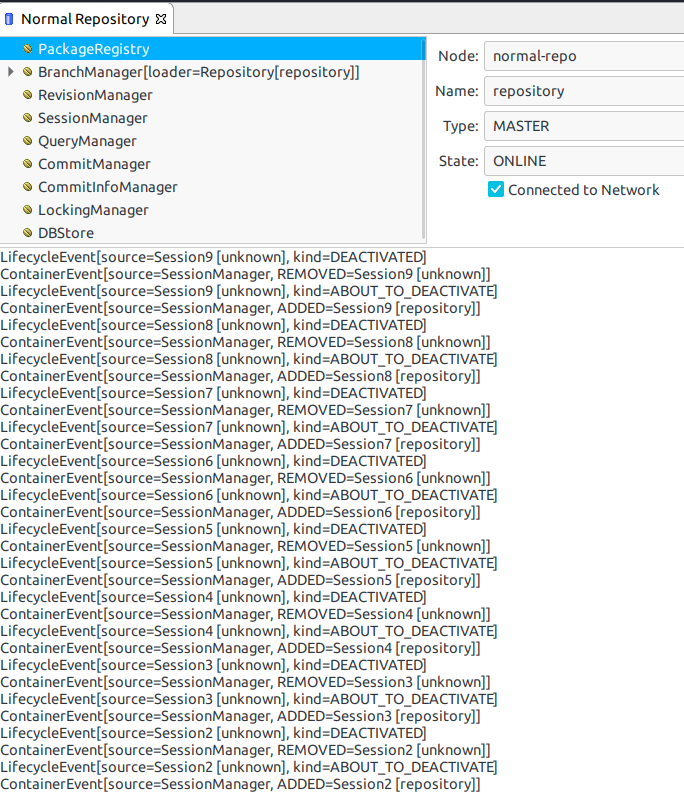Screen dimensions: 684x800
Task: Click Session5 DEACTIVATED lifecycle event line
Action: (x=213, y=529)
